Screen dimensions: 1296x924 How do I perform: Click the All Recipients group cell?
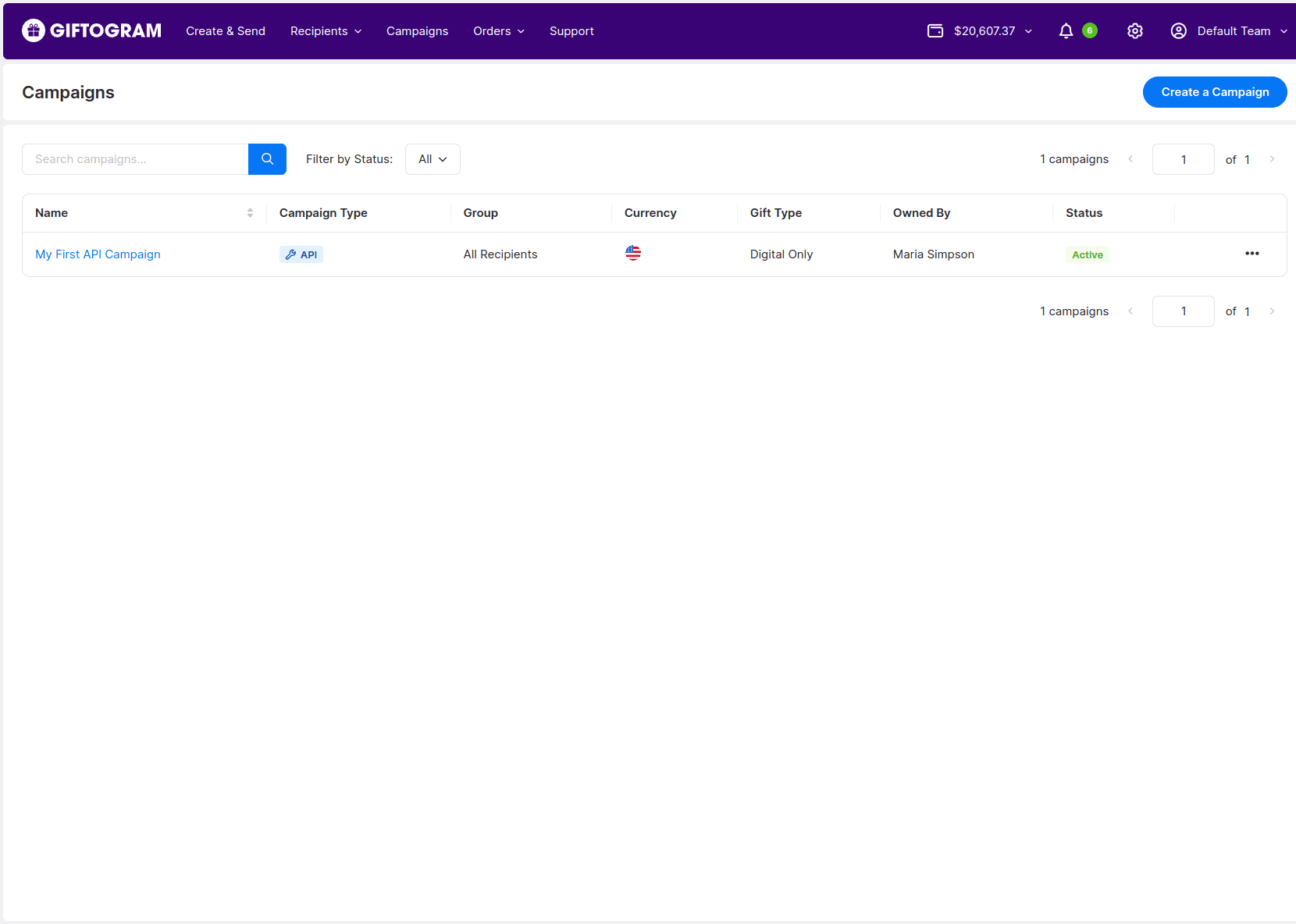click(x=500, y=254)
